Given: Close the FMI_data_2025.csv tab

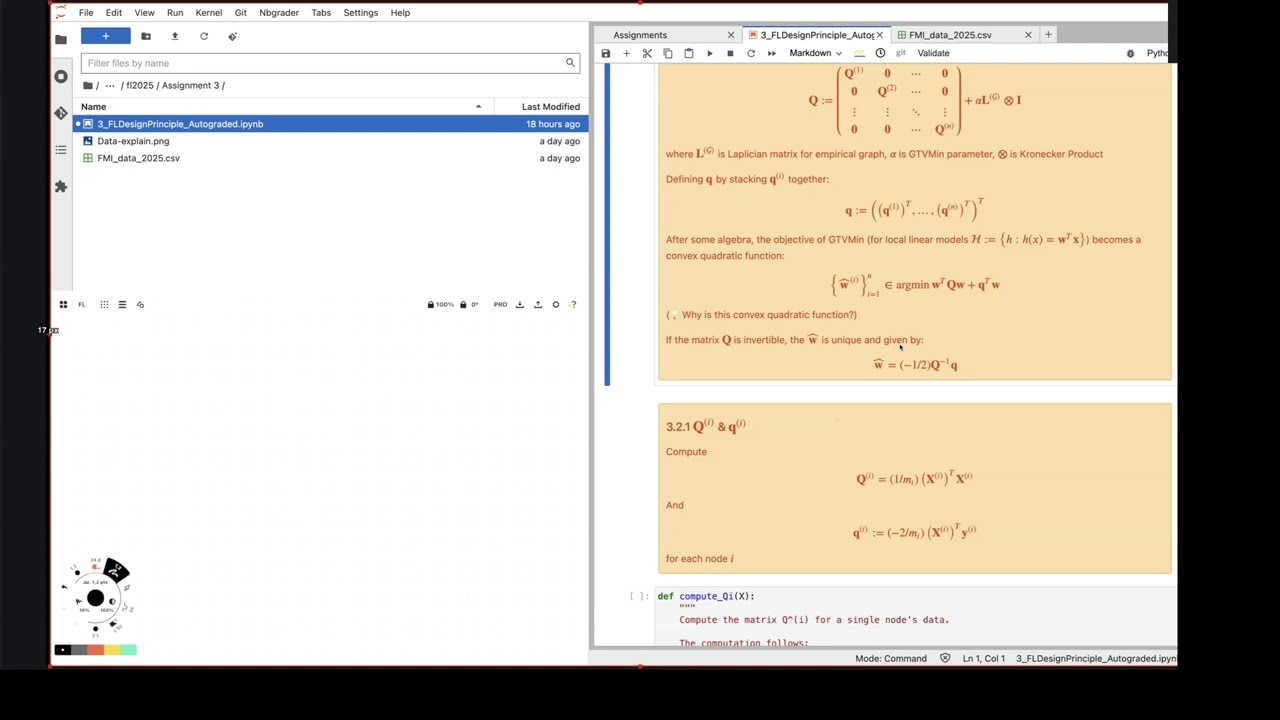Looking at the screenshot, I should [1028, 35].
